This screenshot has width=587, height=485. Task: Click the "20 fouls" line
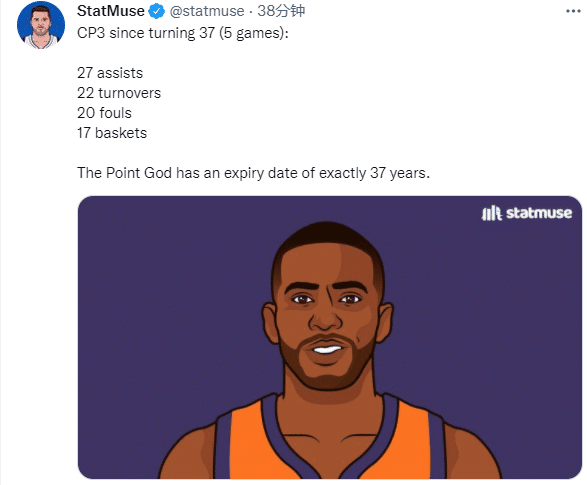(x=104, y=113)
